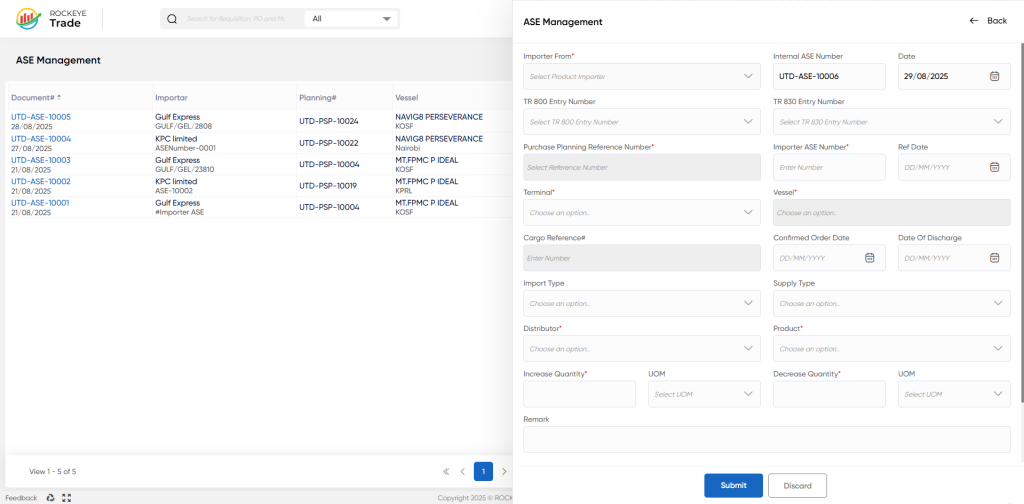The width and height of the screenshot is (1024, 504).
Task: Click the Discard button
Action: coord(797,486)
